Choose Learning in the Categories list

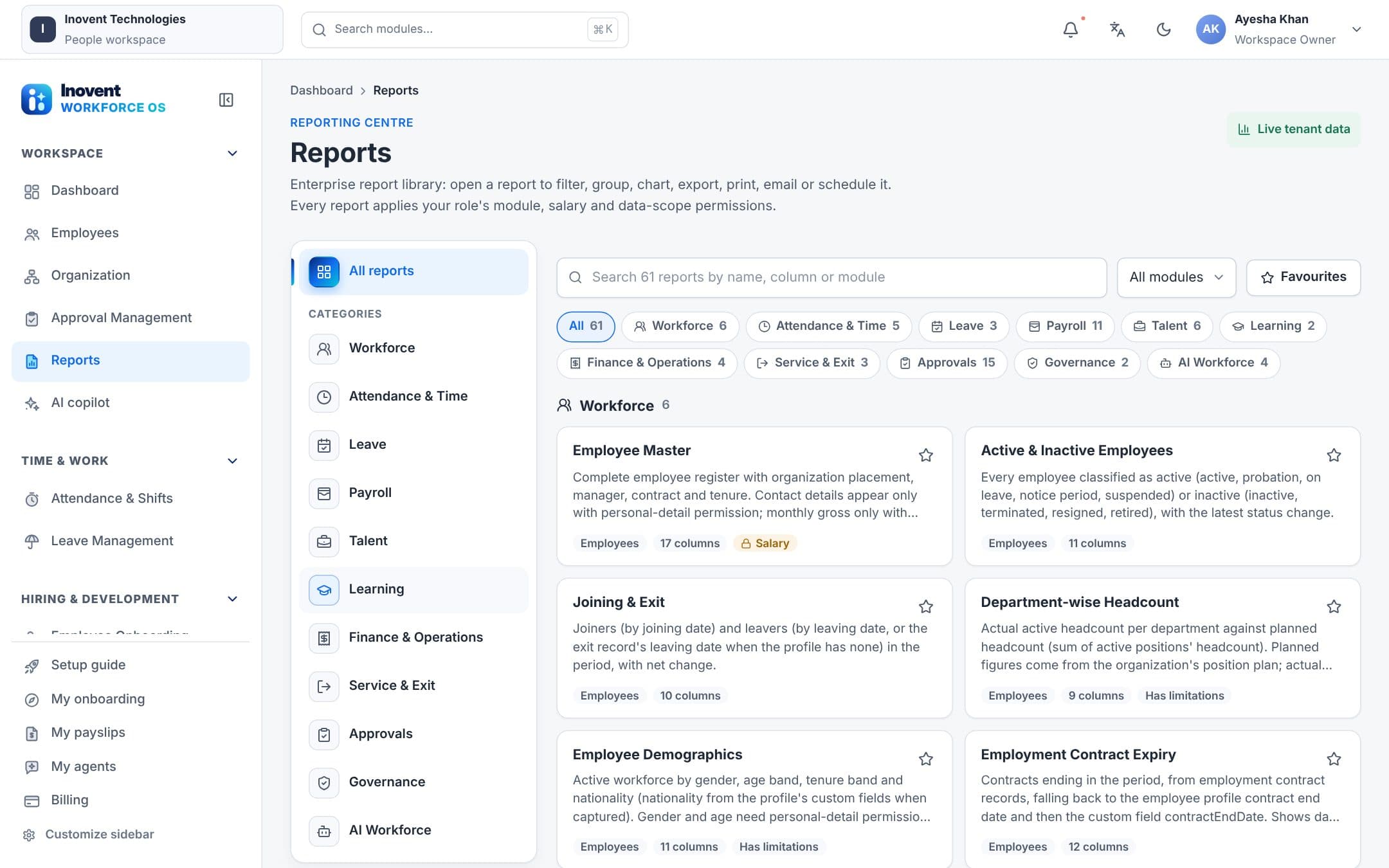(413, 590)
